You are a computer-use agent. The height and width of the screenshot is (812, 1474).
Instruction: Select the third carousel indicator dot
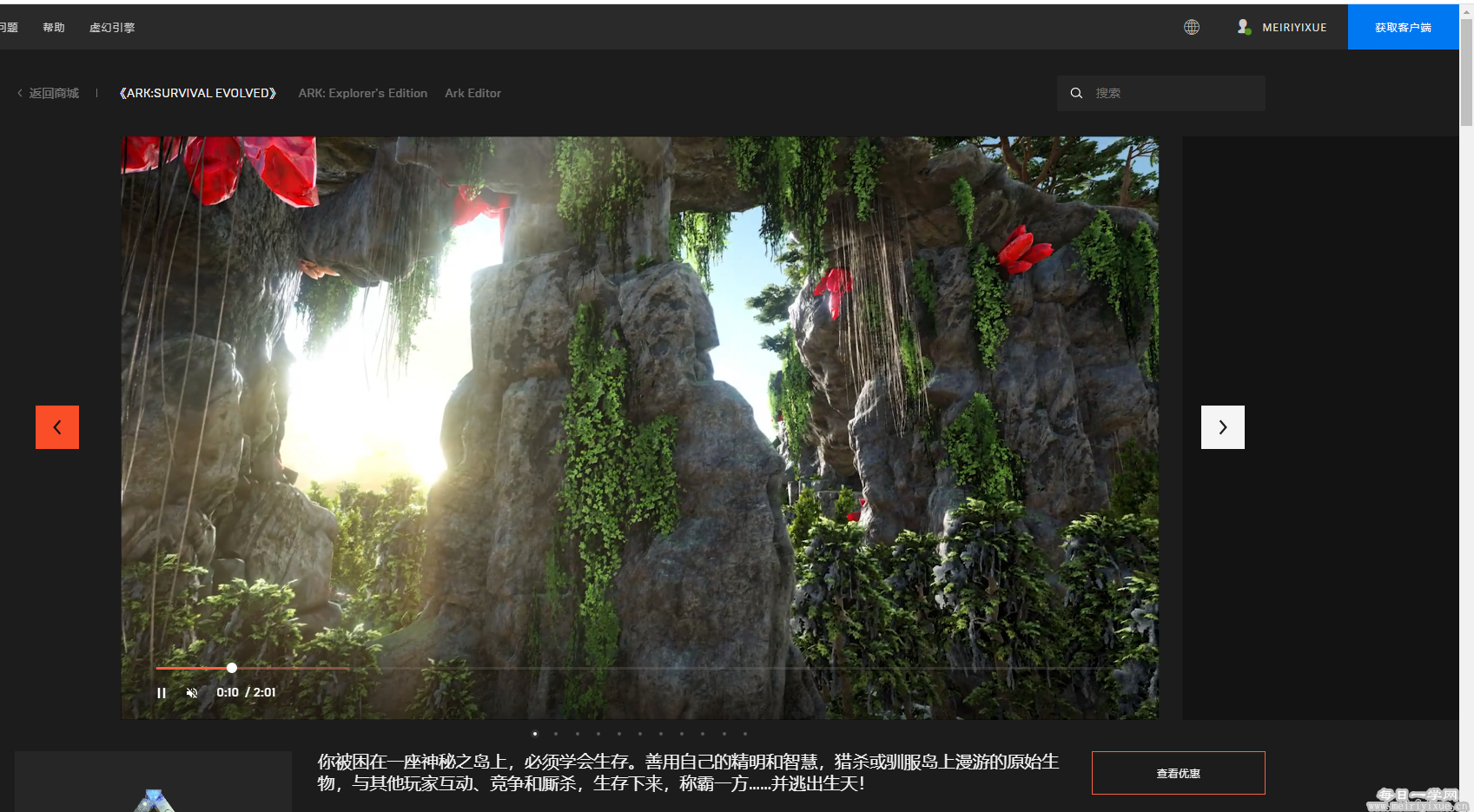(x=577, y=734)
